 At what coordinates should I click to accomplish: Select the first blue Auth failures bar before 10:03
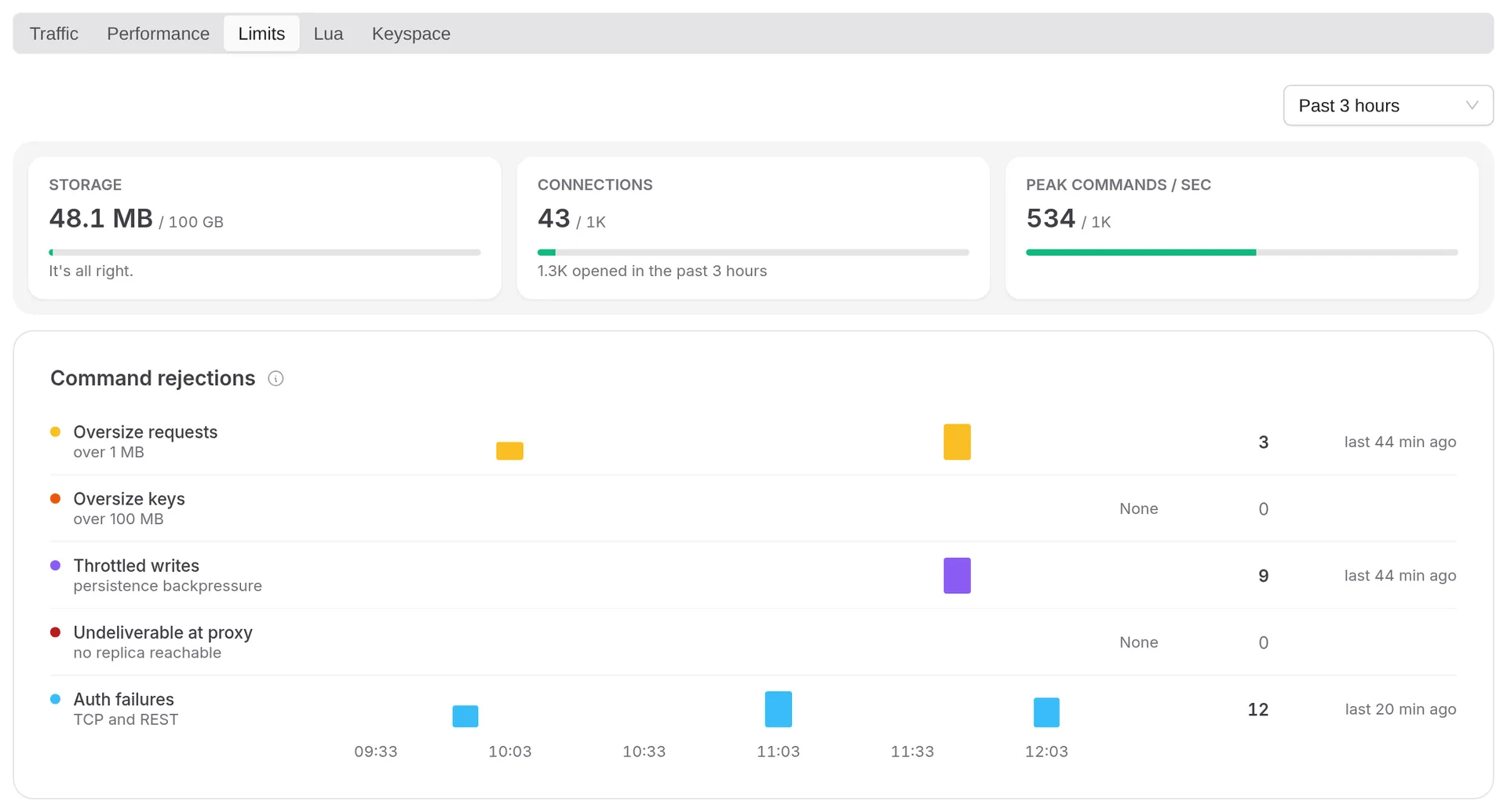465,716
